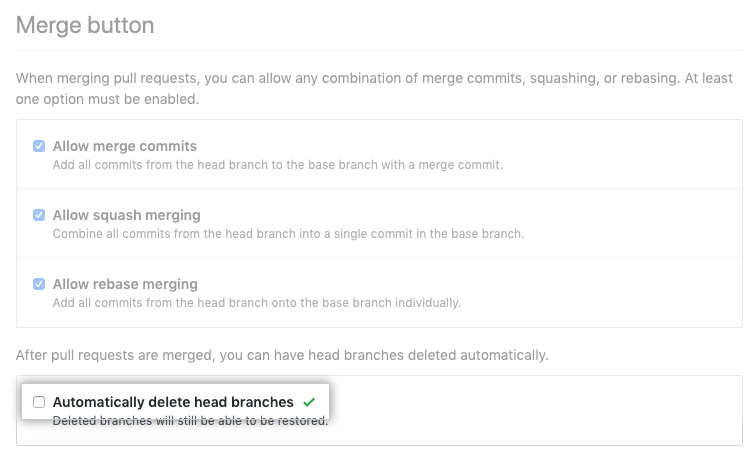Click empty space right of squash merging row

[640, 223]
